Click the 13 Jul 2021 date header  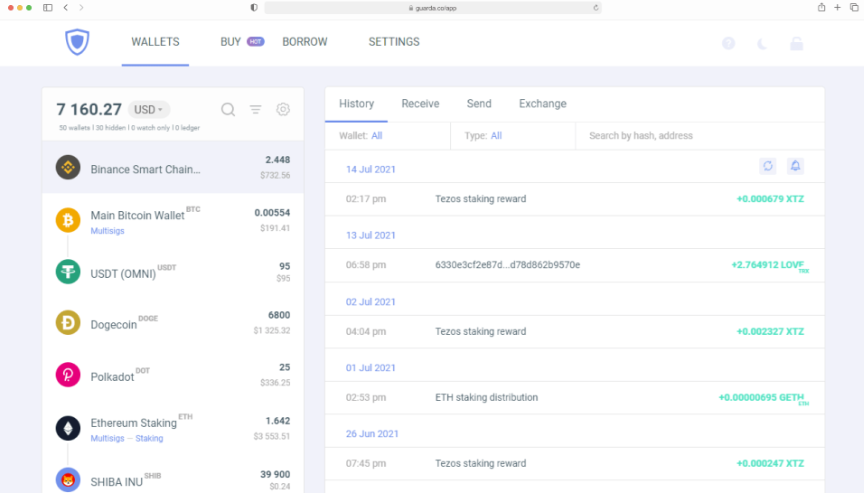coord(371,235)
